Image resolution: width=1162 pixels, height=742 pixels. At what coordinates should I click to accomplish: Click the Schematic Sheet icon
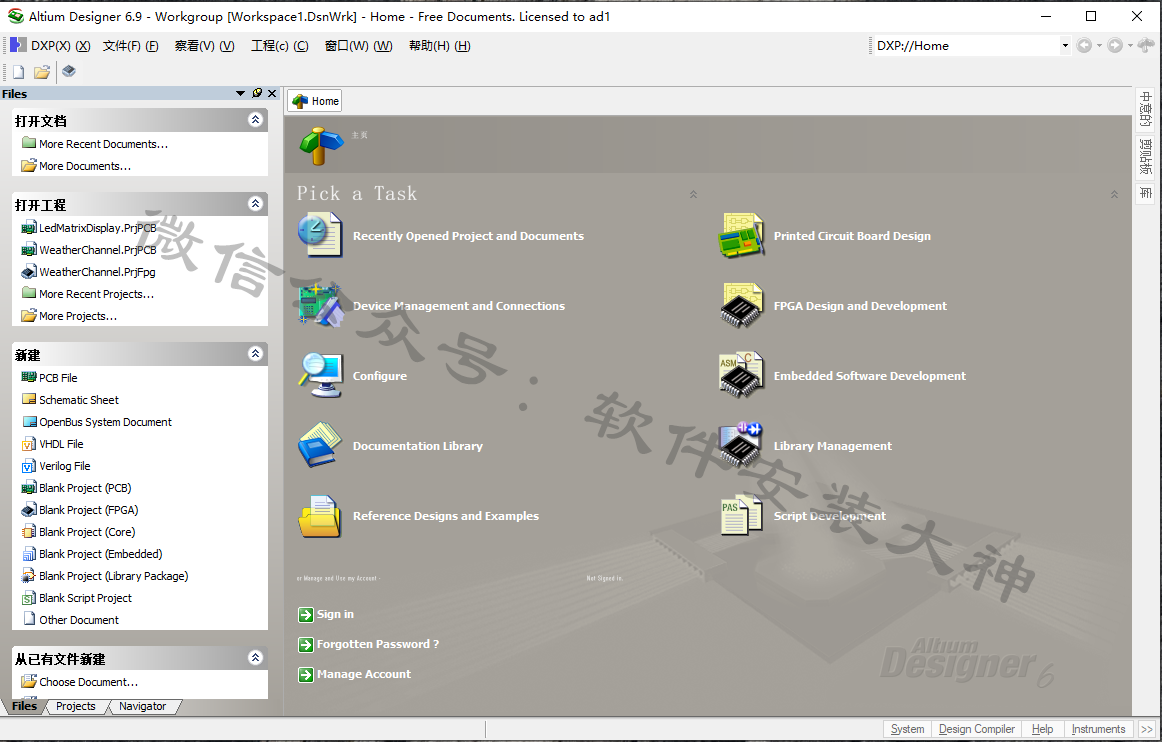pyautogui.click(x=29, y=400)
